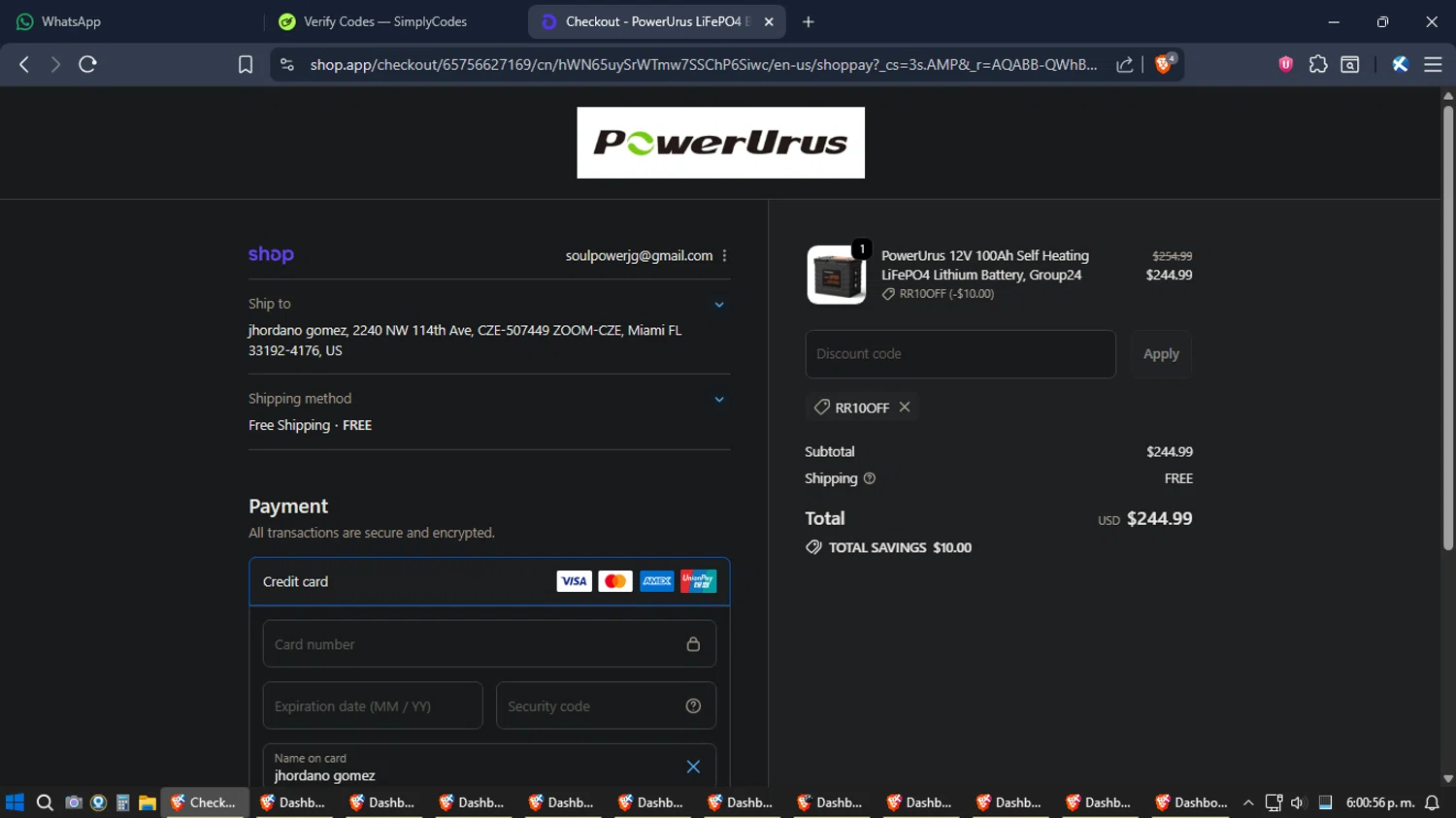This screenshot has height=818, width=1456.
Task: Click the soulpowerjg@gmail.com email
Action: coord(639,255)
